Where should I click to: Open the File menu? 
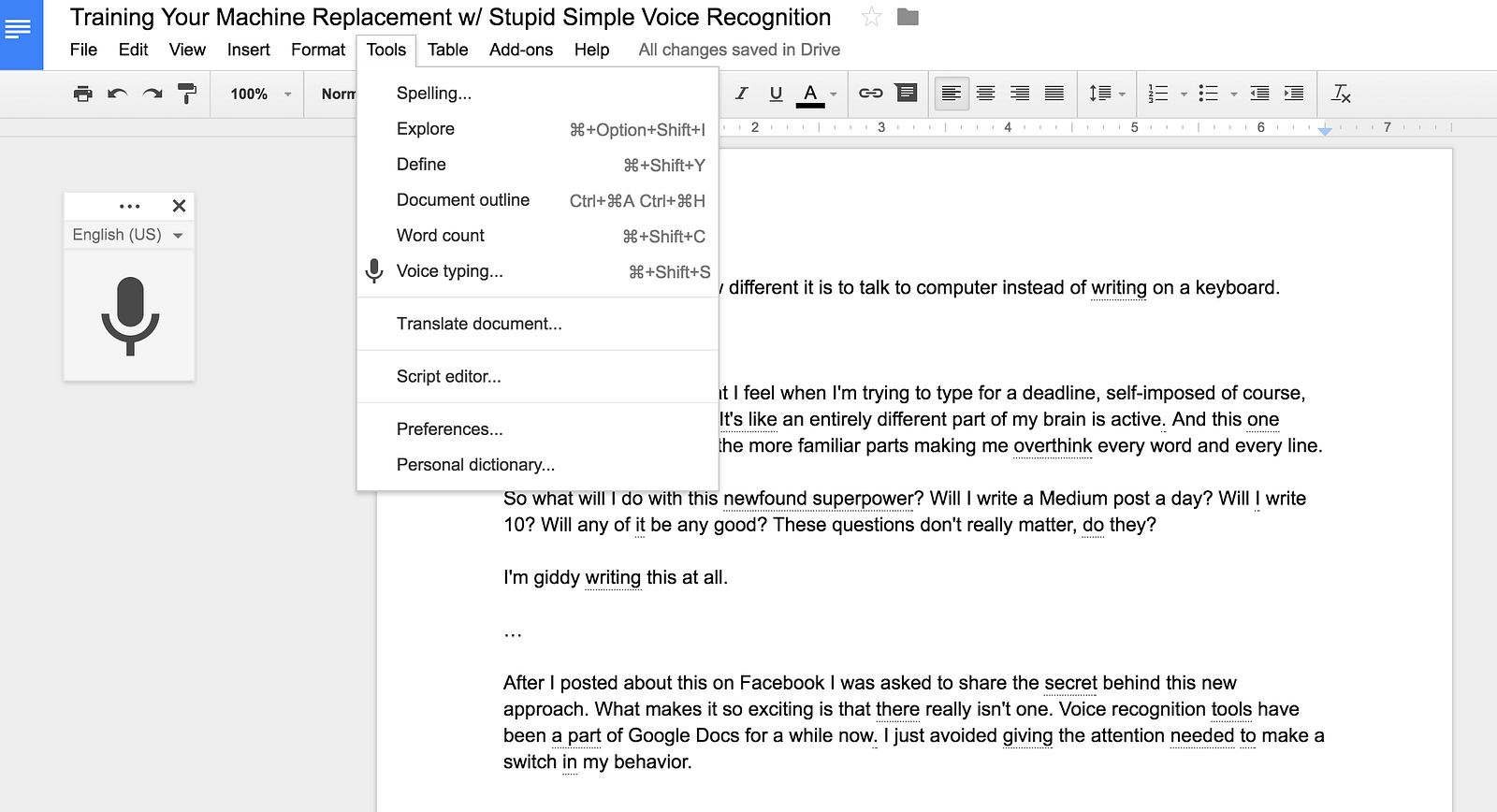[x=83, y=50]
